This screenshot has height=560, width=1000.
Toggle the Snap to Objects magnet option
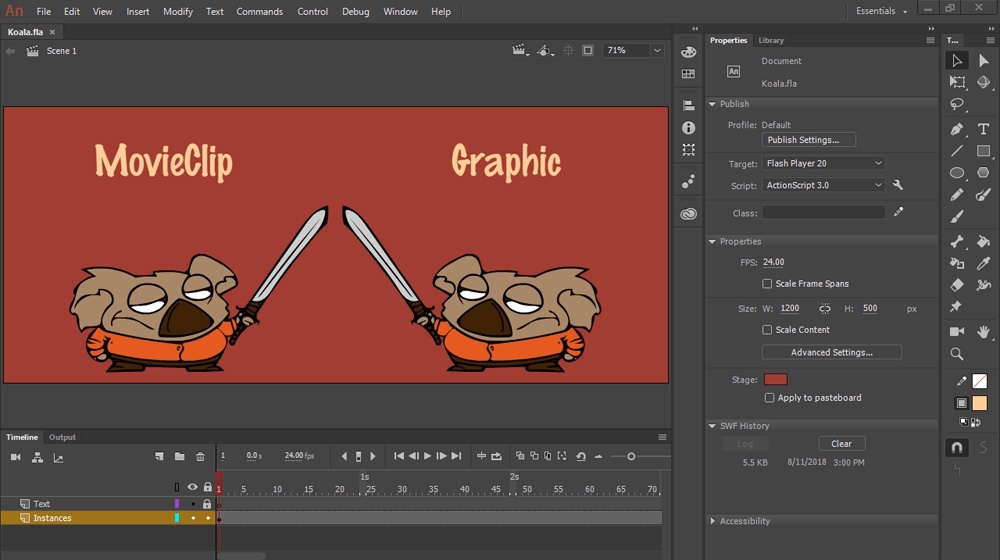tap(957, 448)
